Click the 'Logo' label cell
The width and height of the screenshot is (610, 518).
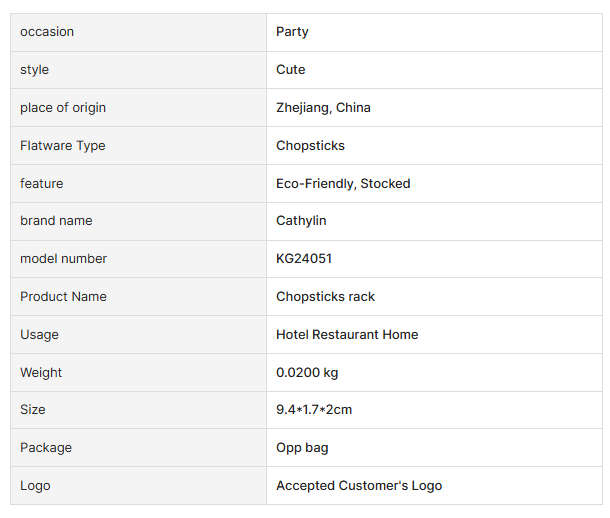(35, 486)
